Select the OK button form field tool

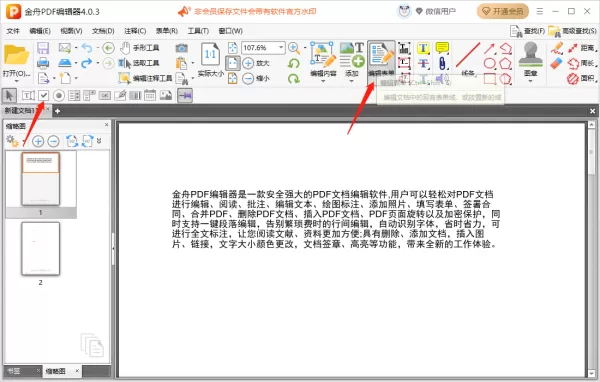tap(104, 95)
